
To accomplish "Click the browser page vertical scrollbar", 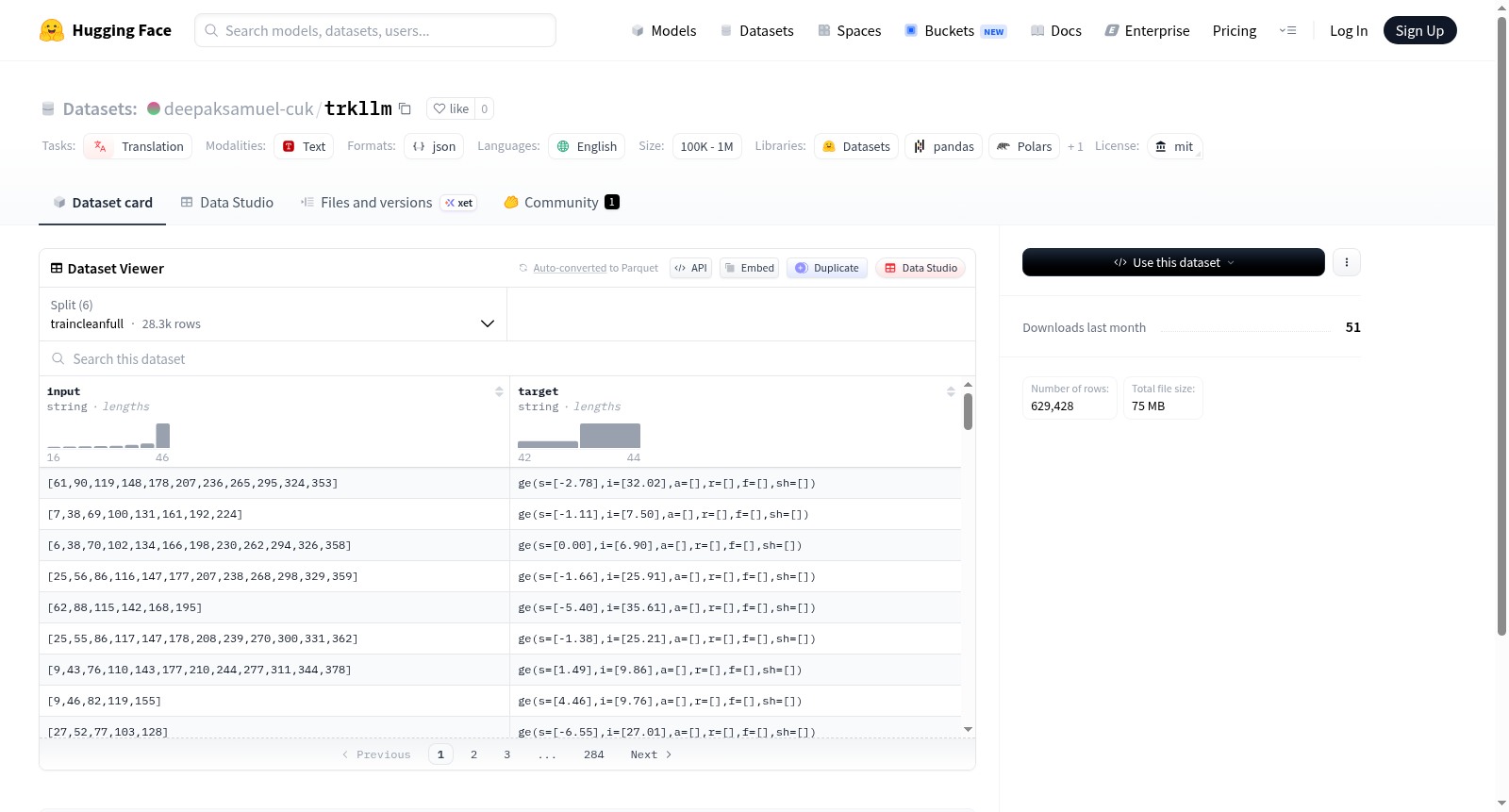I will pos(1501,325).
